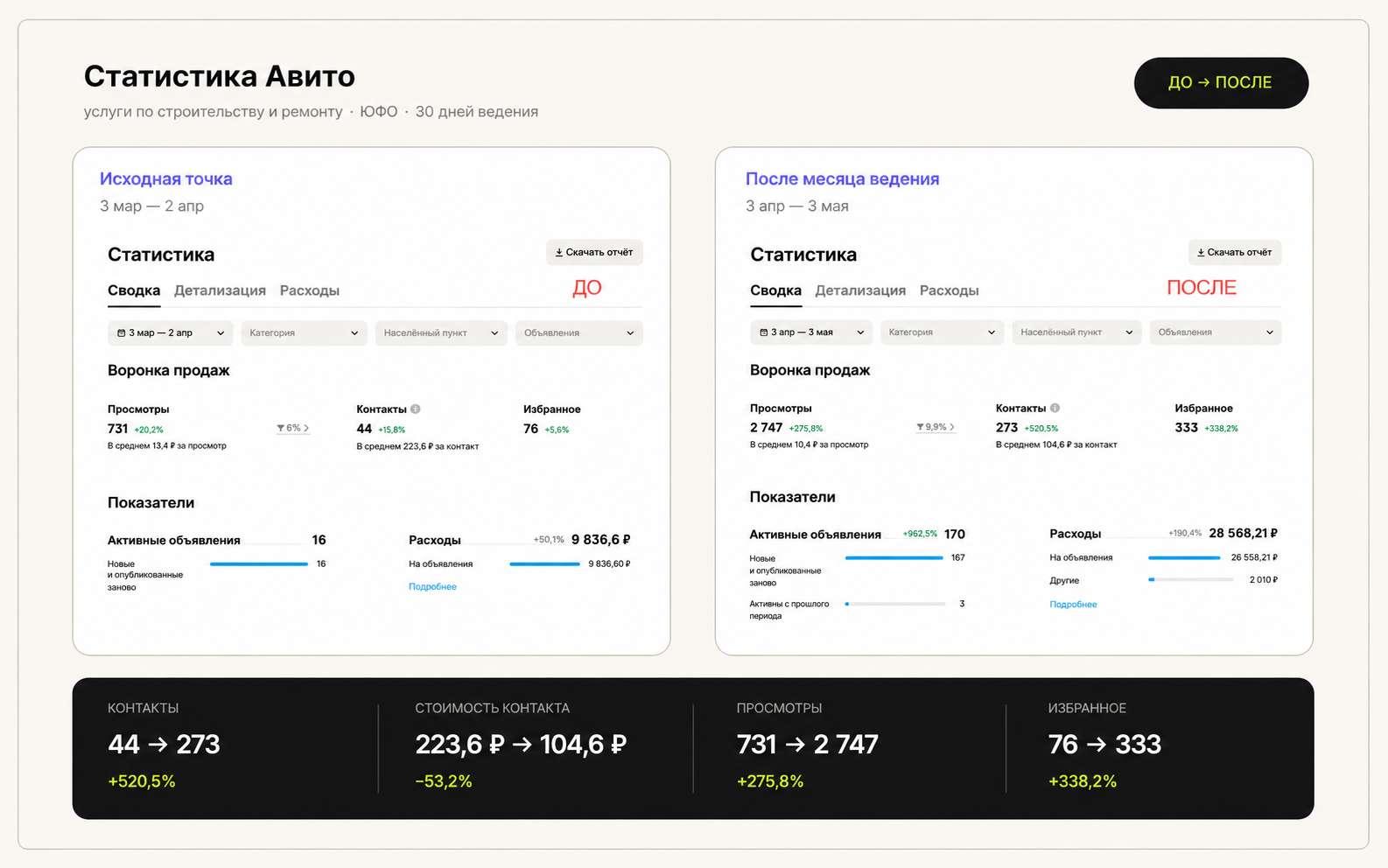This screenshot has height=868, width=1388.
Task: Open the 3 мар — 2 апр date dropdown
Action: tap(171, 332)
